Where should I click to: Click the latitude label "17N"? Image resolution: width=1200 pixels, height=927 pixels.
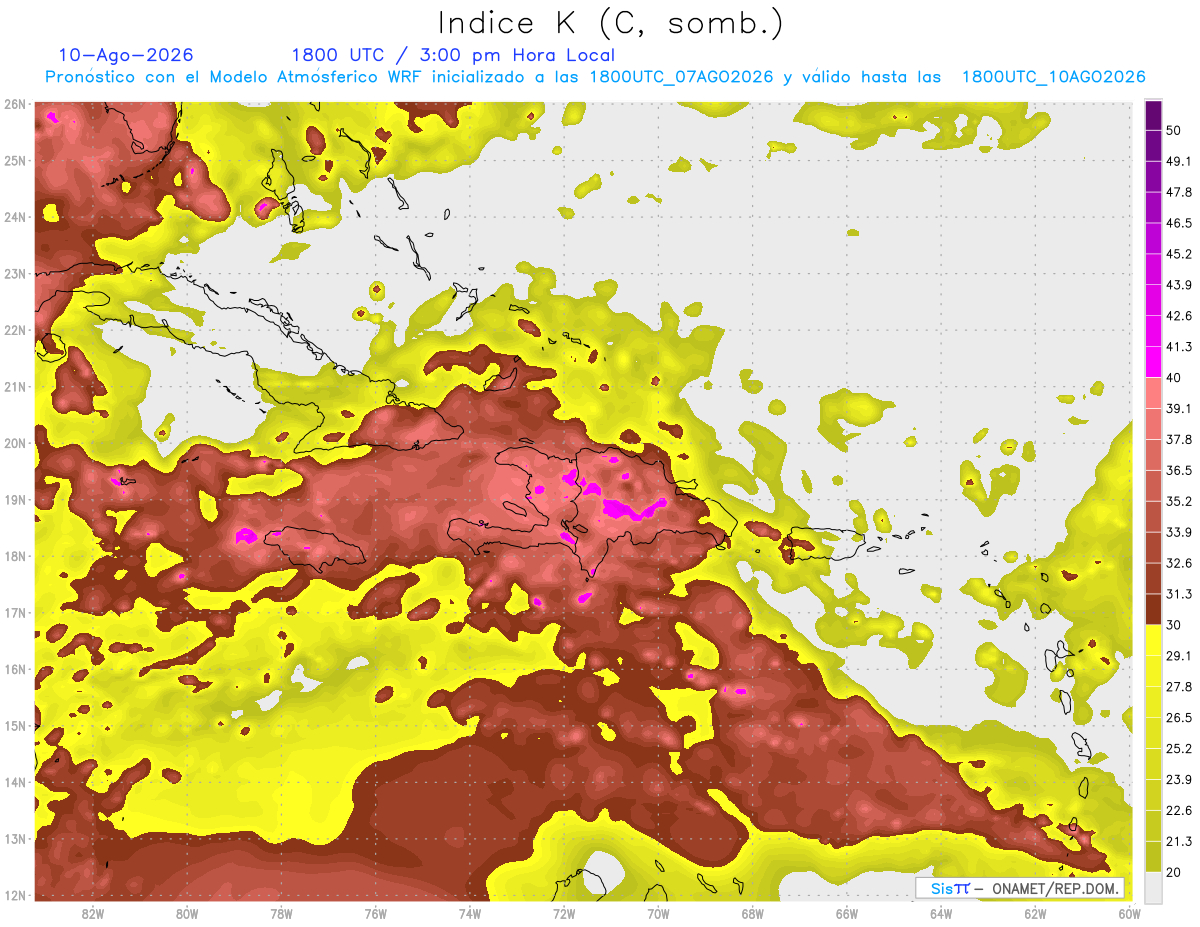pos(15,613)
